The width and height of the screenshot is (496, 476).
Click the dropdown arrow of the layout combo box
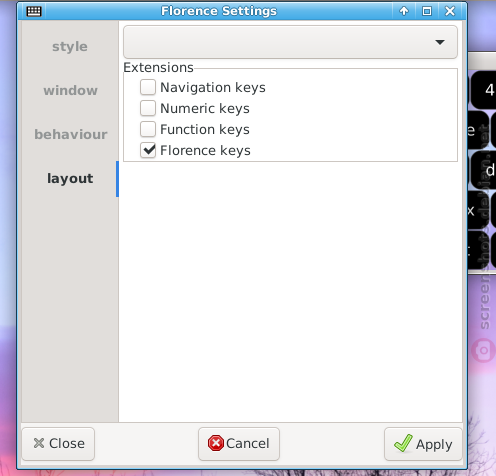point(440,42)
